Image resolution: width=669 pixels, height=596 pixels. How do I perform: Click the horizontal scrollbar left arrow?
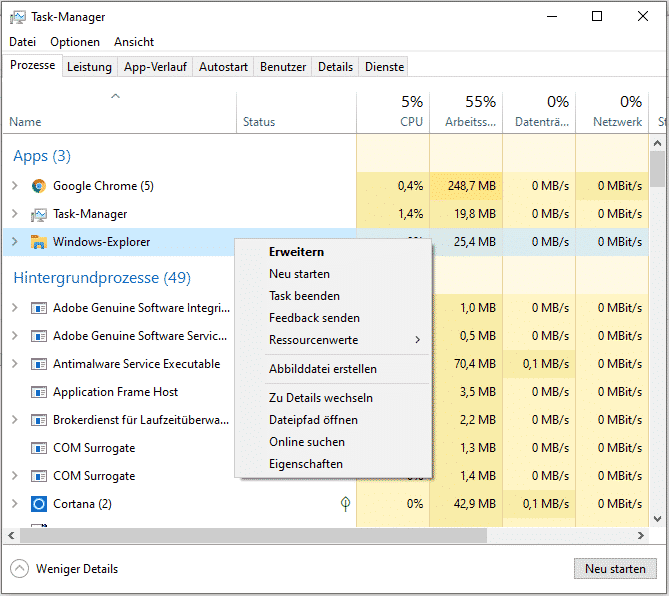pos(12,536)
